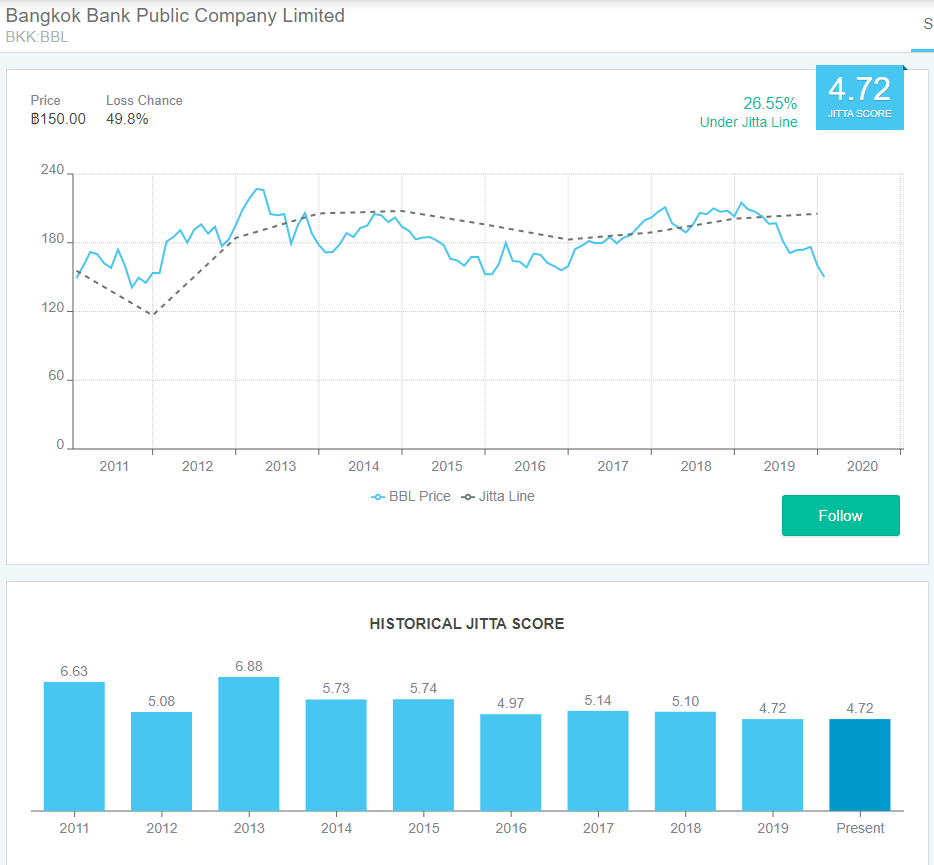Select the 2015 Jitta score bar

tap(424, 755)
